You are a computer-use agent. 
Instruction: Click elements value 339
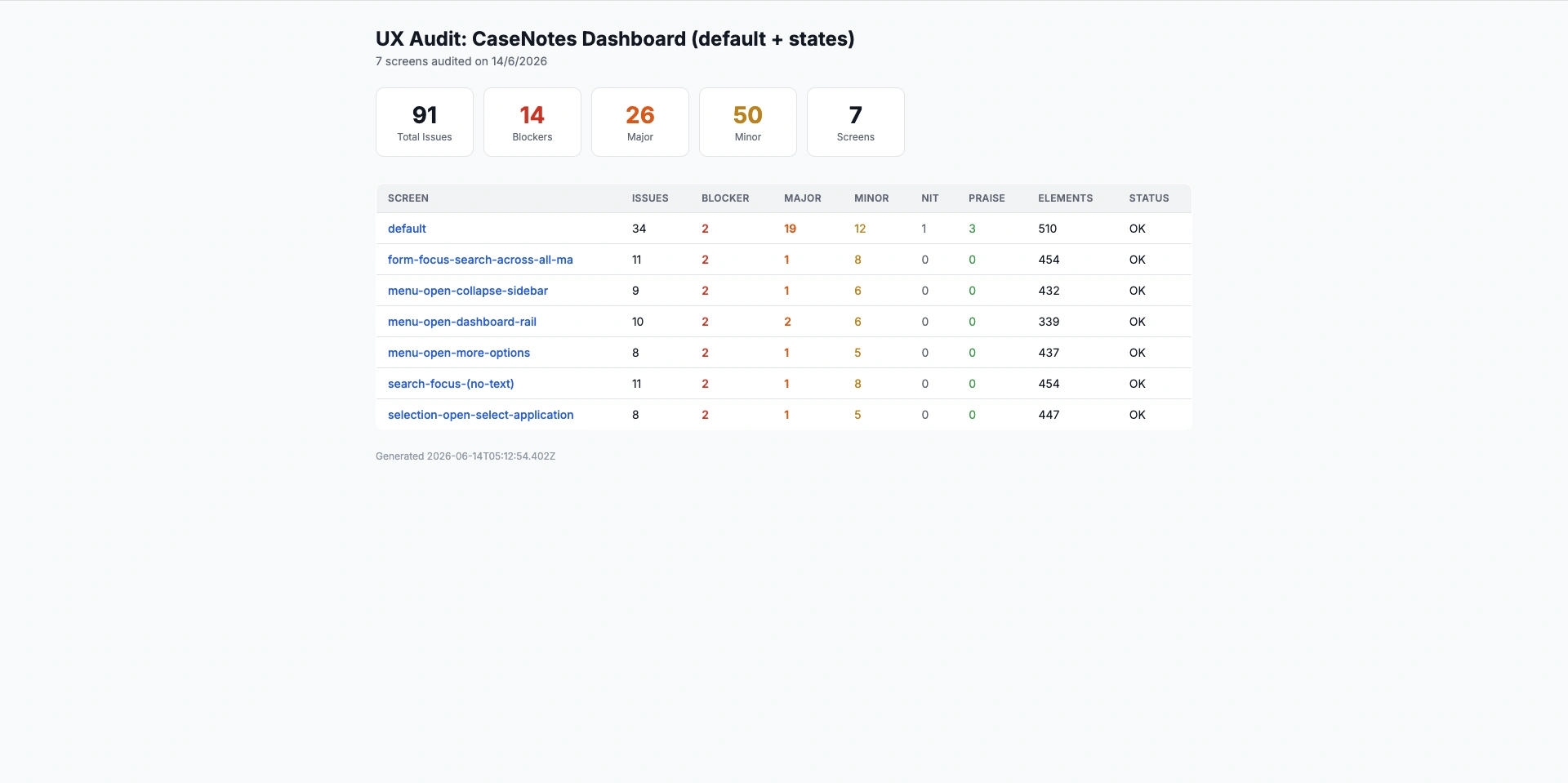click(1049, 322)
